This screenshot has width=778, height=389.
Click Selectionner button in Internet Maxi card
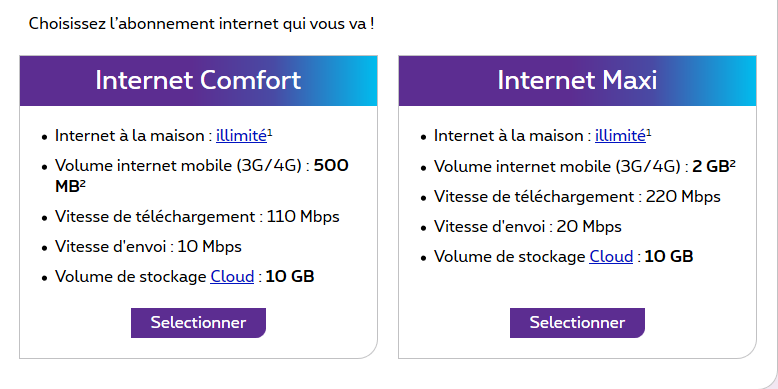click(x=578, y=323)
